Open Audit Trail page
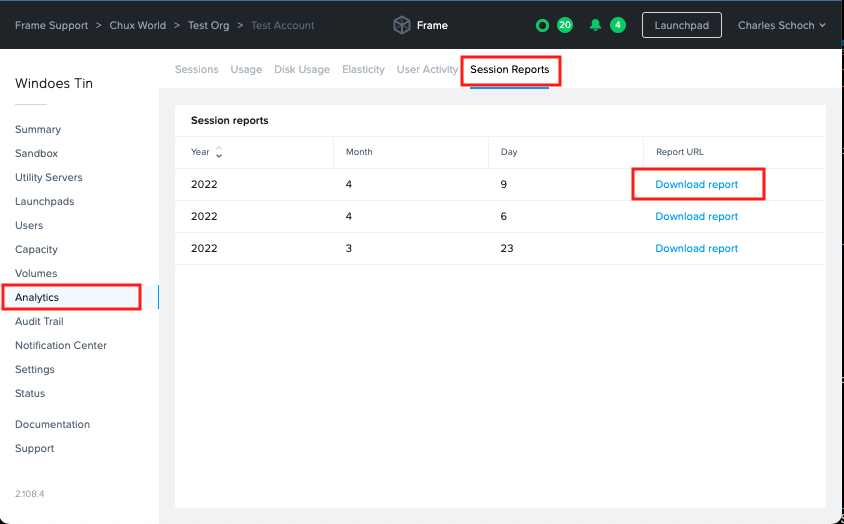Image resolution: width=844 pixels, height=524 pixels. pos(39,322)
